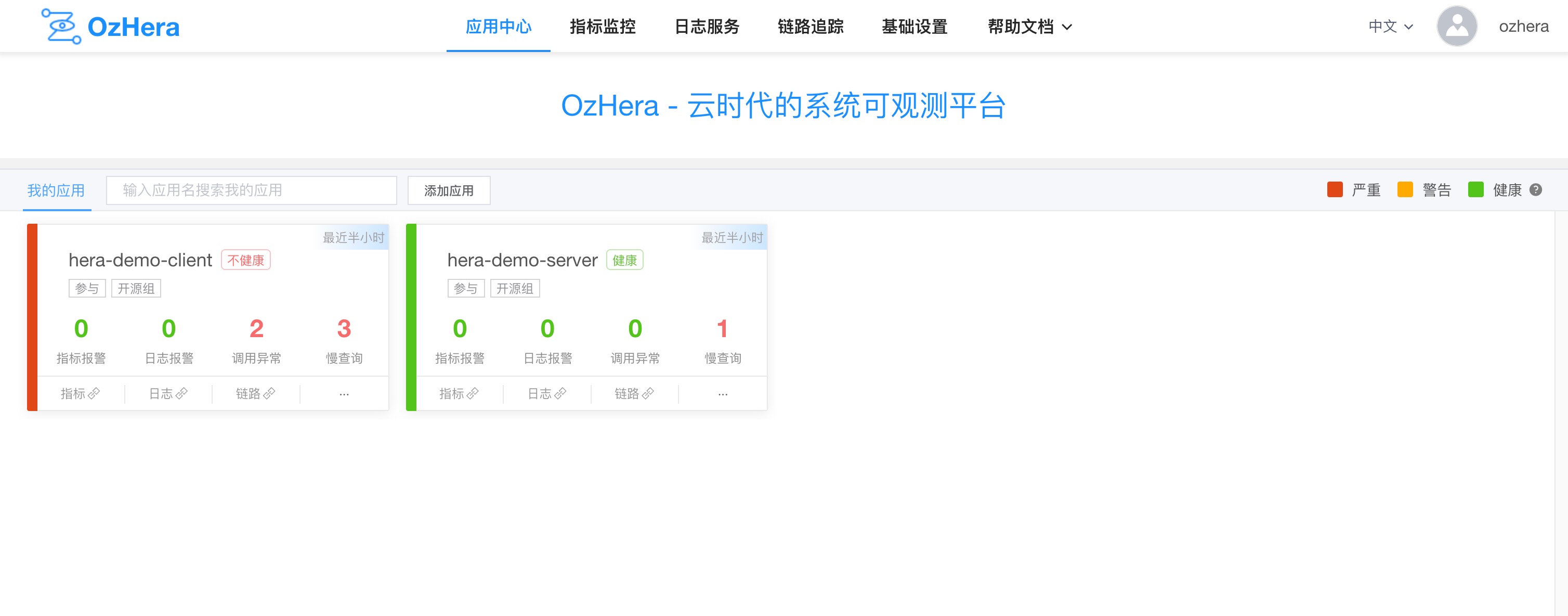Click 慢查询 count 1 on hera-demo-server
This screenshot has width=1568, height=616.
coord(723,329)
